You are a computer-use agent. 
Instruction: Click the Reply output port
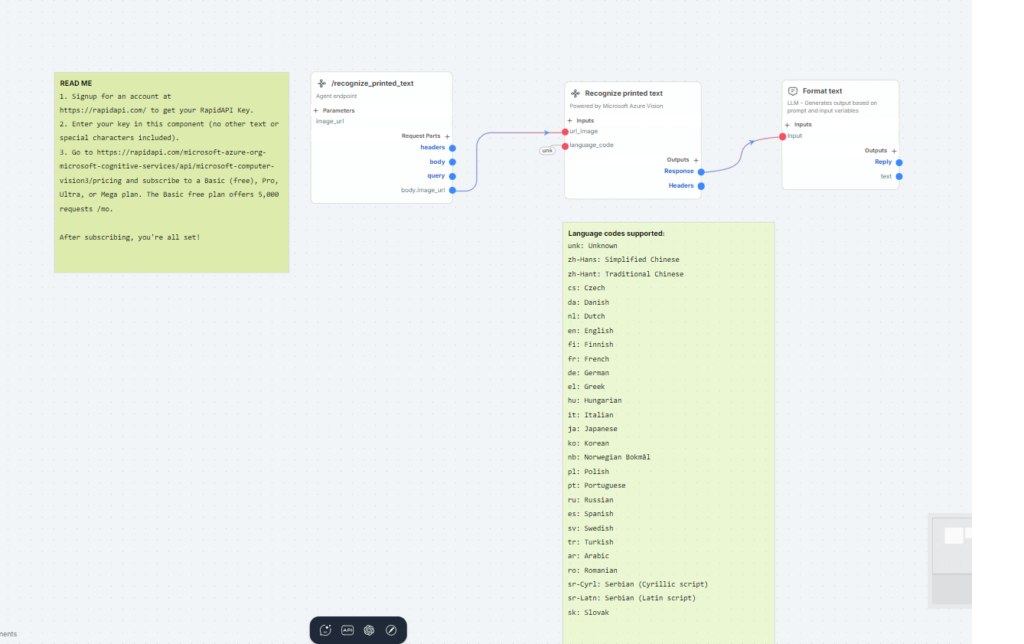[x=899, y=162]
